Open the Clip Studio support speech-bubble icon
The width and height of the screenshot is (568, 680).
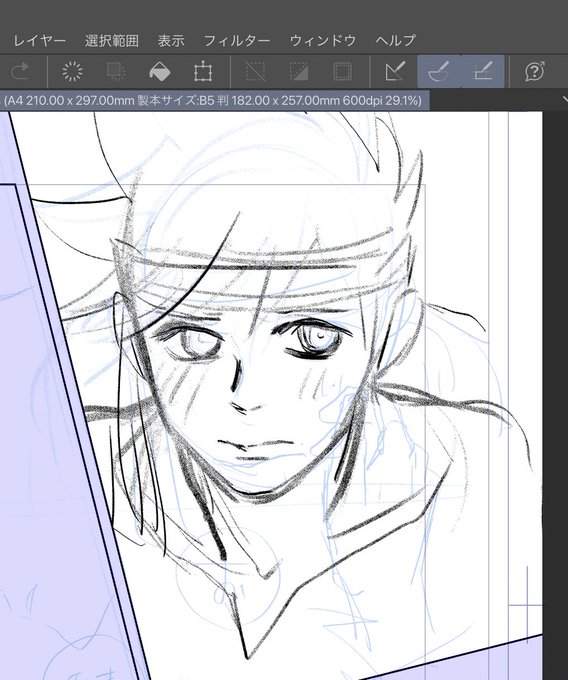pyautogui.click(x=535, y=72)
